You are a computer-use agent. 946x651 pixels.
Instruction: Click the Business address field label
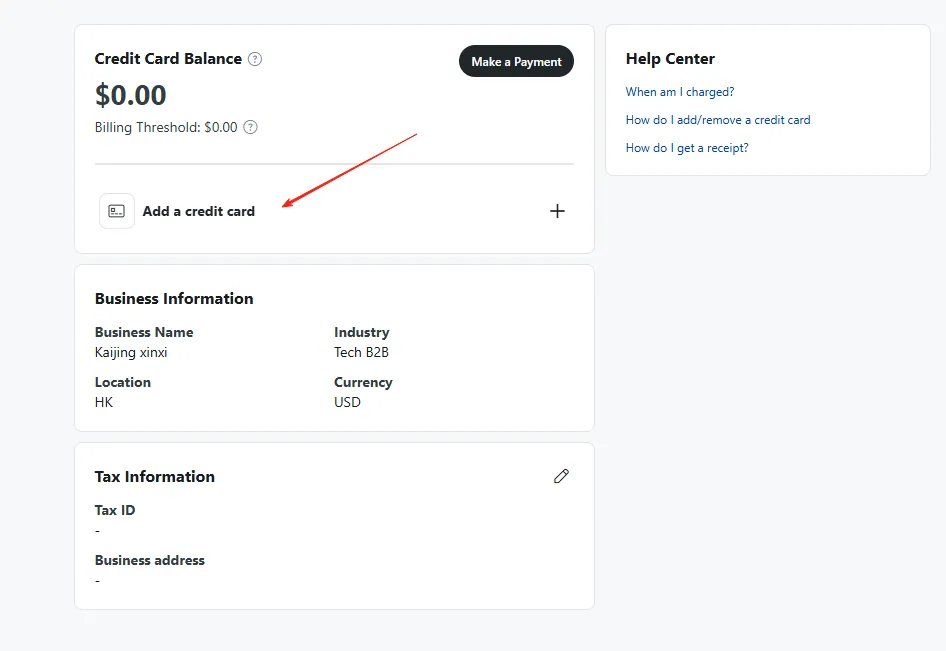coord(150,560)
